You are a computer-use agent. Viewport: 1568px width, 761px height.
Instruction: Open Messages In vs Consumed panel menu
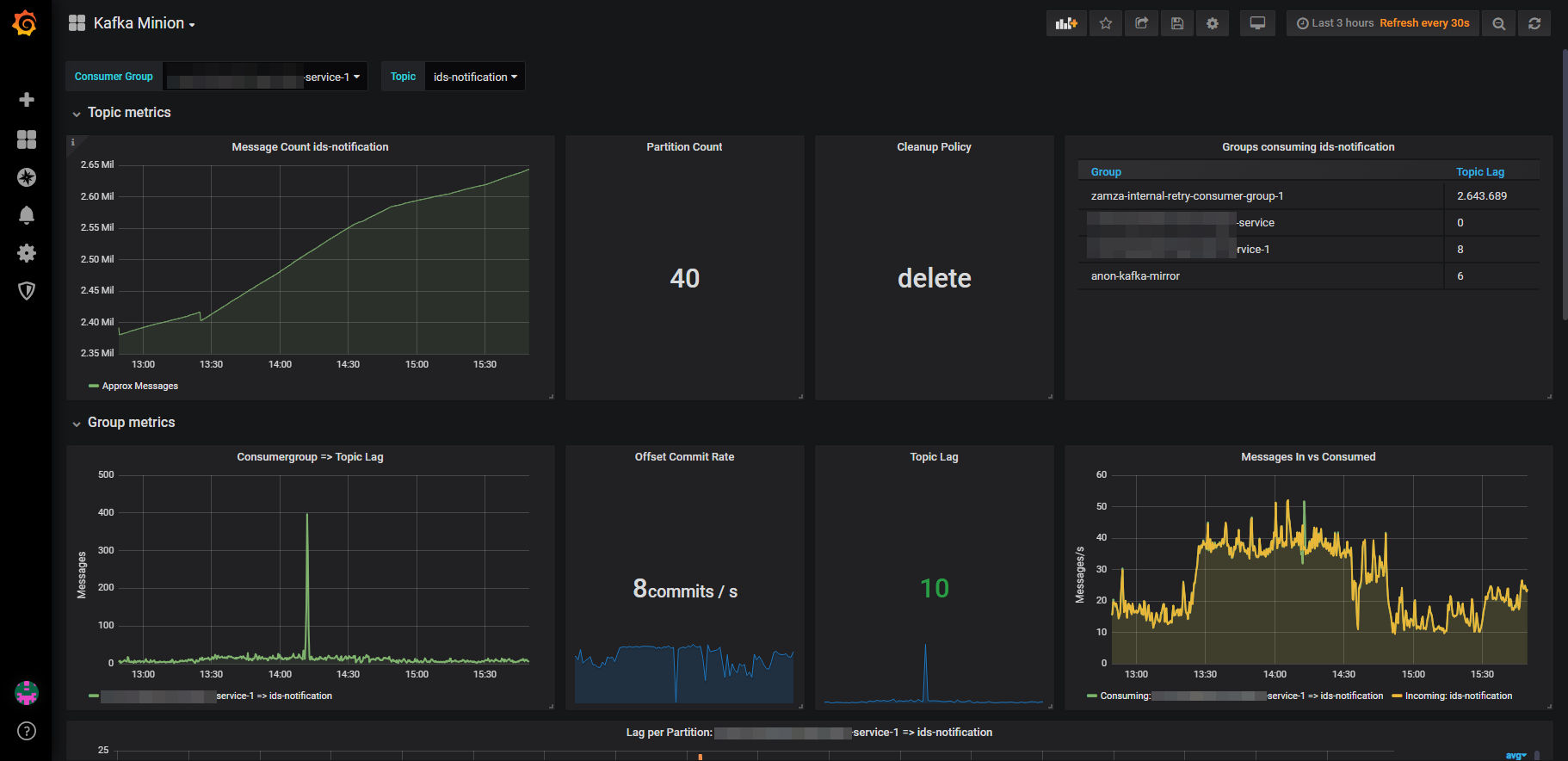(1308, 457)
